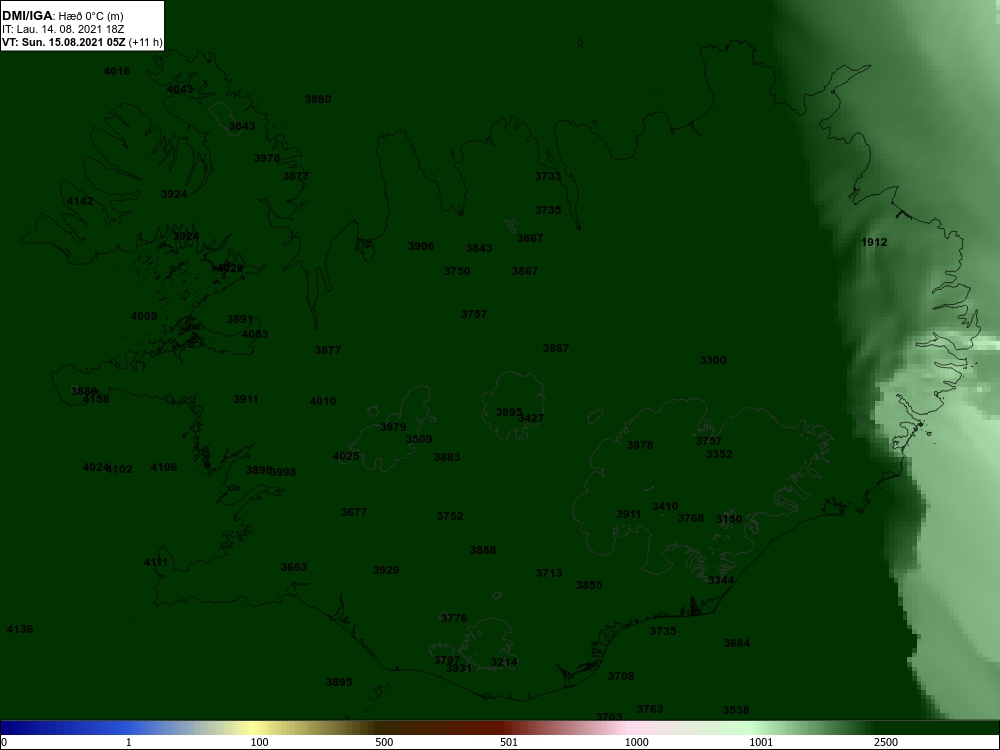The image size is (1000, 750).
Task: Click the map value 3708
Action: point(621,677)
